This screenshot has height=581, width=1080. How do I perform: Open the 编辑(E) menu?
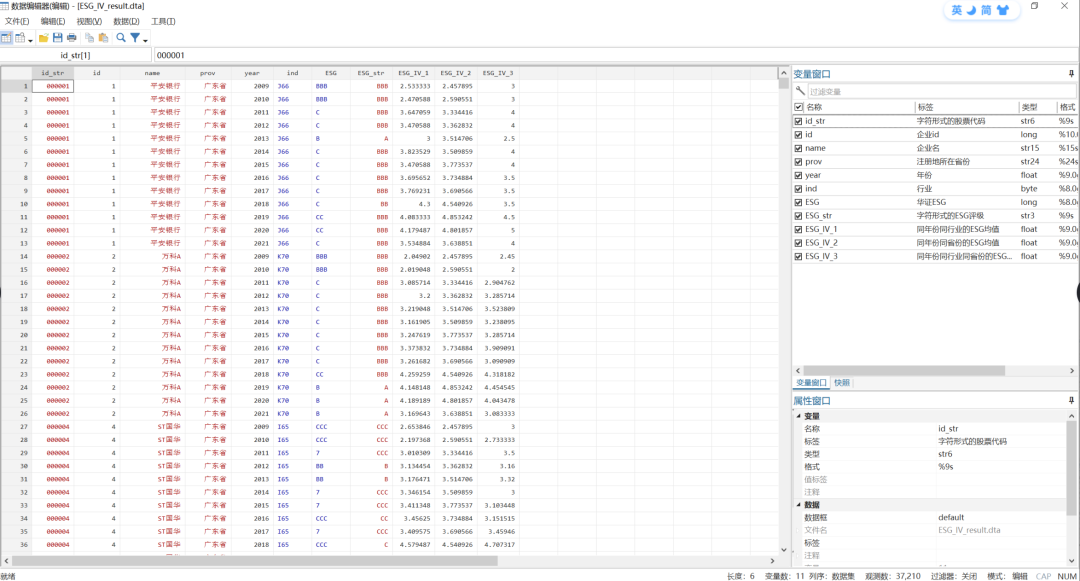[52, 21]
